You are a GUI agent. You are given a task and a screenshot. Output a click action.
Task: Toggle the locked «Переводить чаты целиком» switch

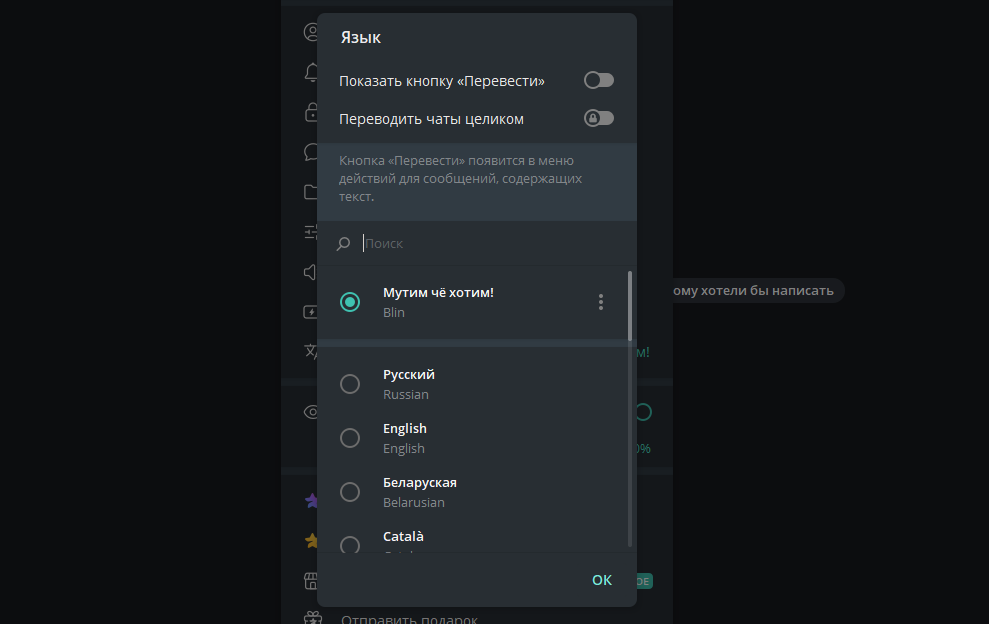tap(599, 119)
